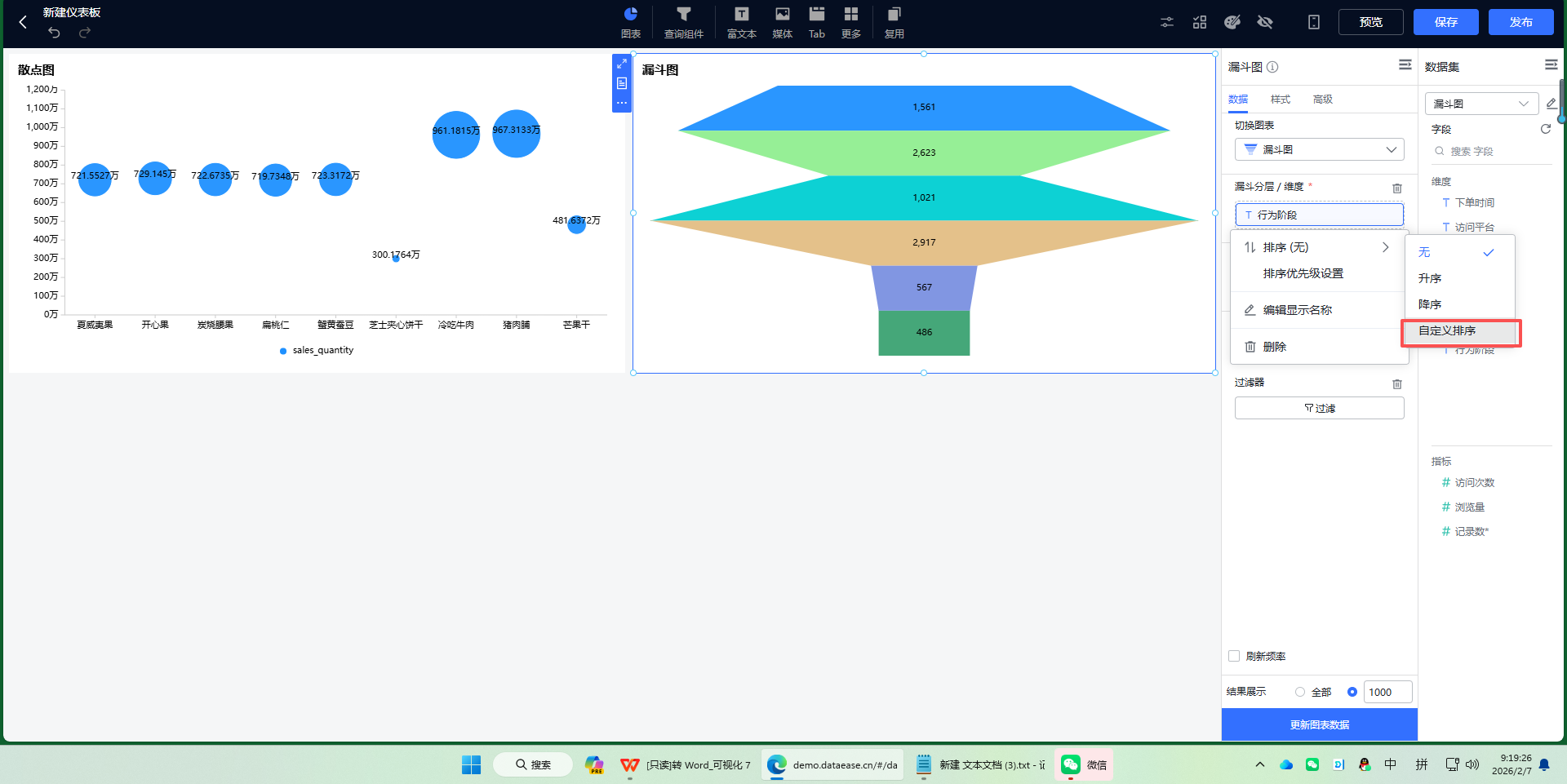Select the 访问平台 dimension field
The width and height of the screenshot is (1567, 784).
click(1475, 227)
